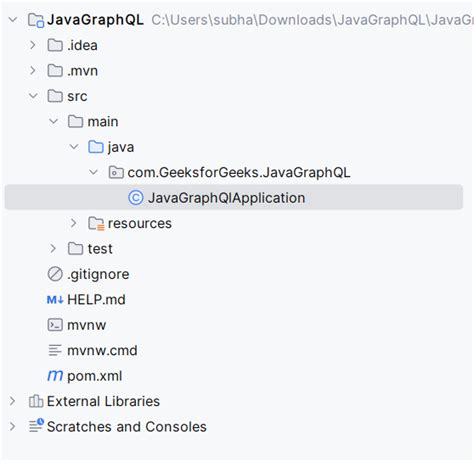Click the JavaGraphQL project module icon

pos(36,20)
